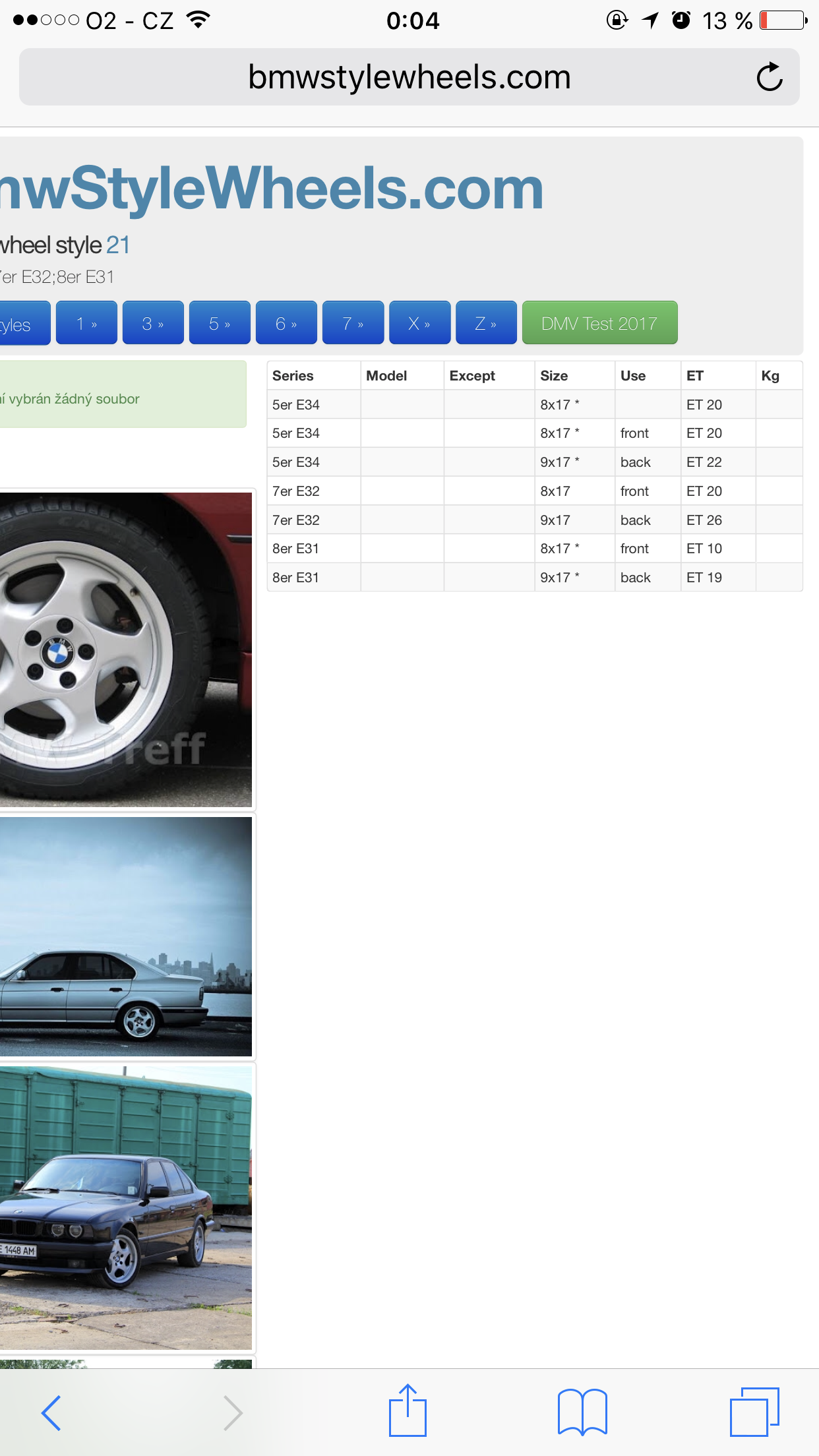Reload the page with the refresh icon

(x=770, y=77)
